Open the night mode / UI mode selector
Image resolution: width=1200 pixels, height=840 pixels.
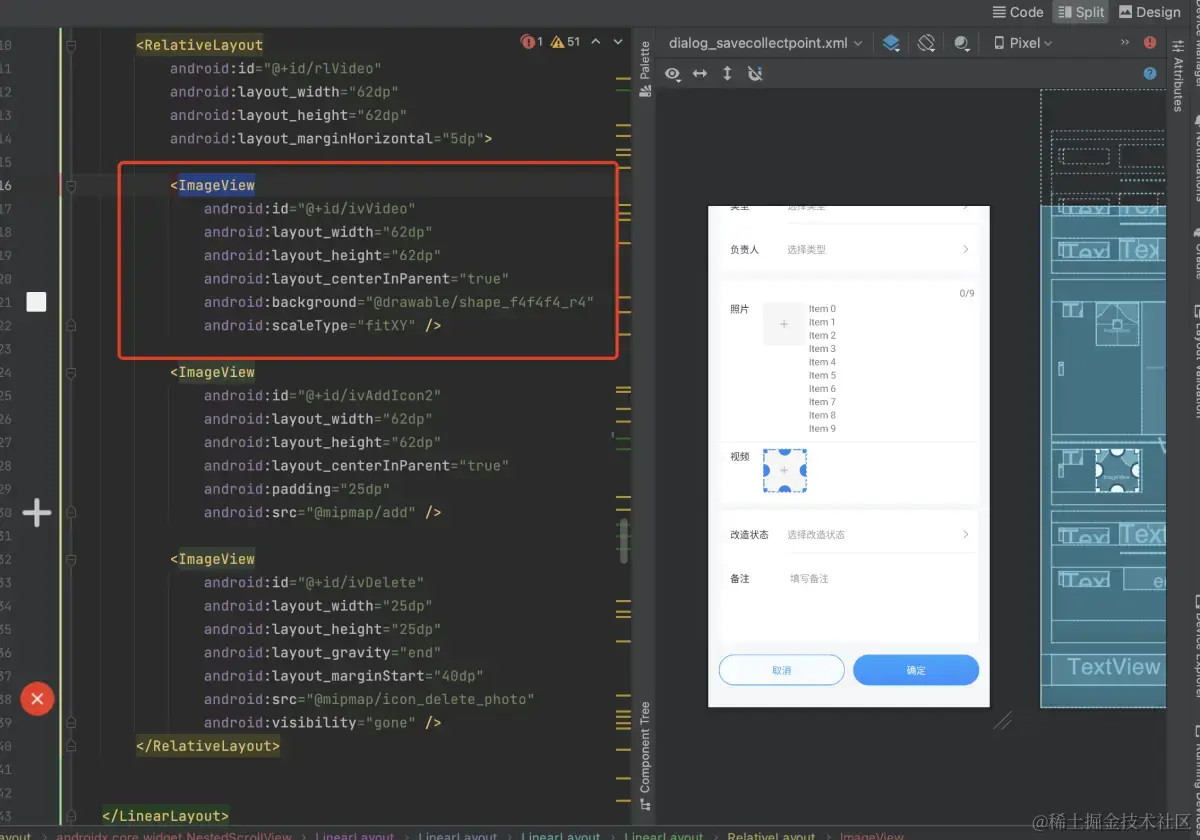click(x=962, y=43)
